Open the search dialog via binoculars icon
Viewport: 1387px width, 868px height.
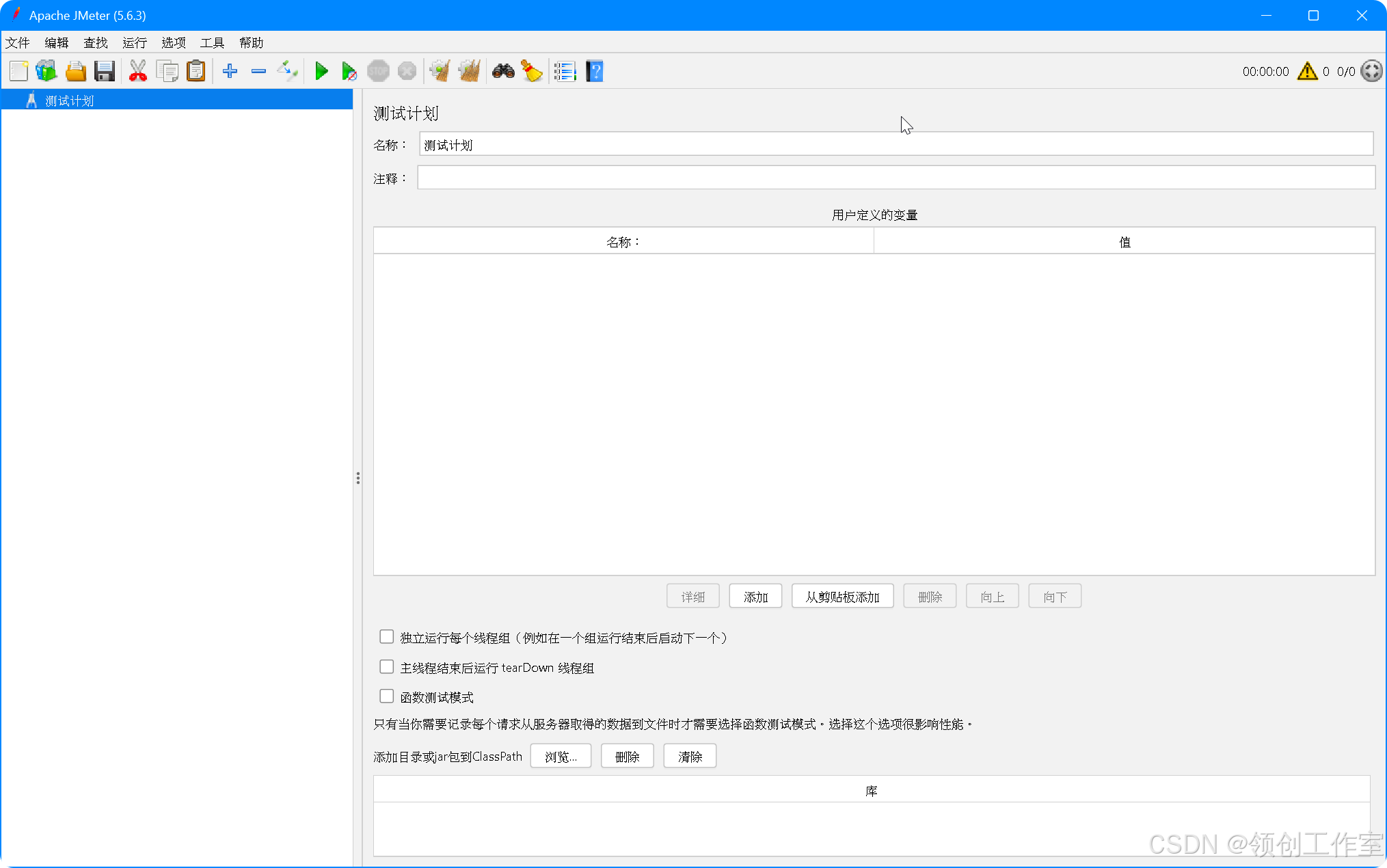[x=503, y=70]
